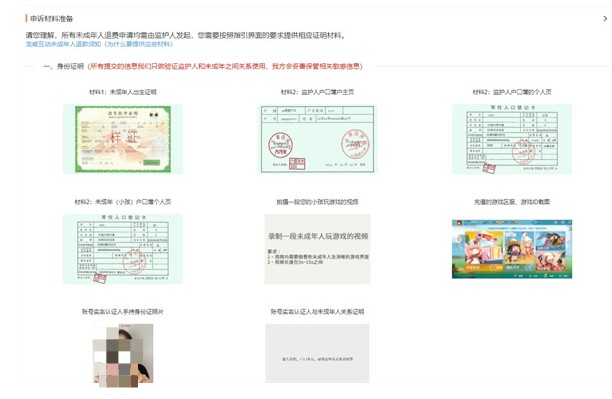View the 监护人户口簿户主页 sample image
612x399 pixels.
pyautogui.click(x=317, y=139)
